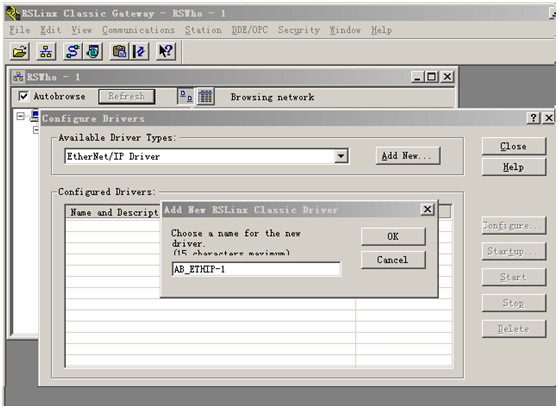This screenshot has height=408, width=558.
Task: Collapse the top network tree node
Action: pyautogui.click(x=20, y=116)
